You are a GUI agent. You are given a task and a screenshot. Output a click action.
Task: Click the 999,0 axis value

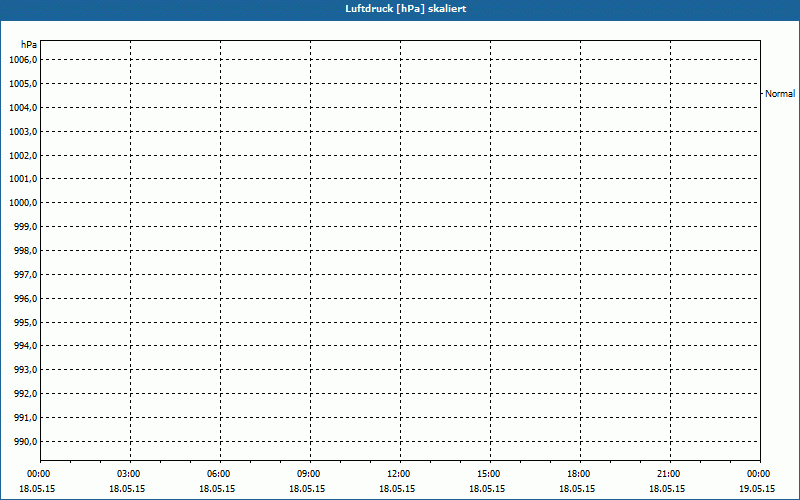click(26, 227)
